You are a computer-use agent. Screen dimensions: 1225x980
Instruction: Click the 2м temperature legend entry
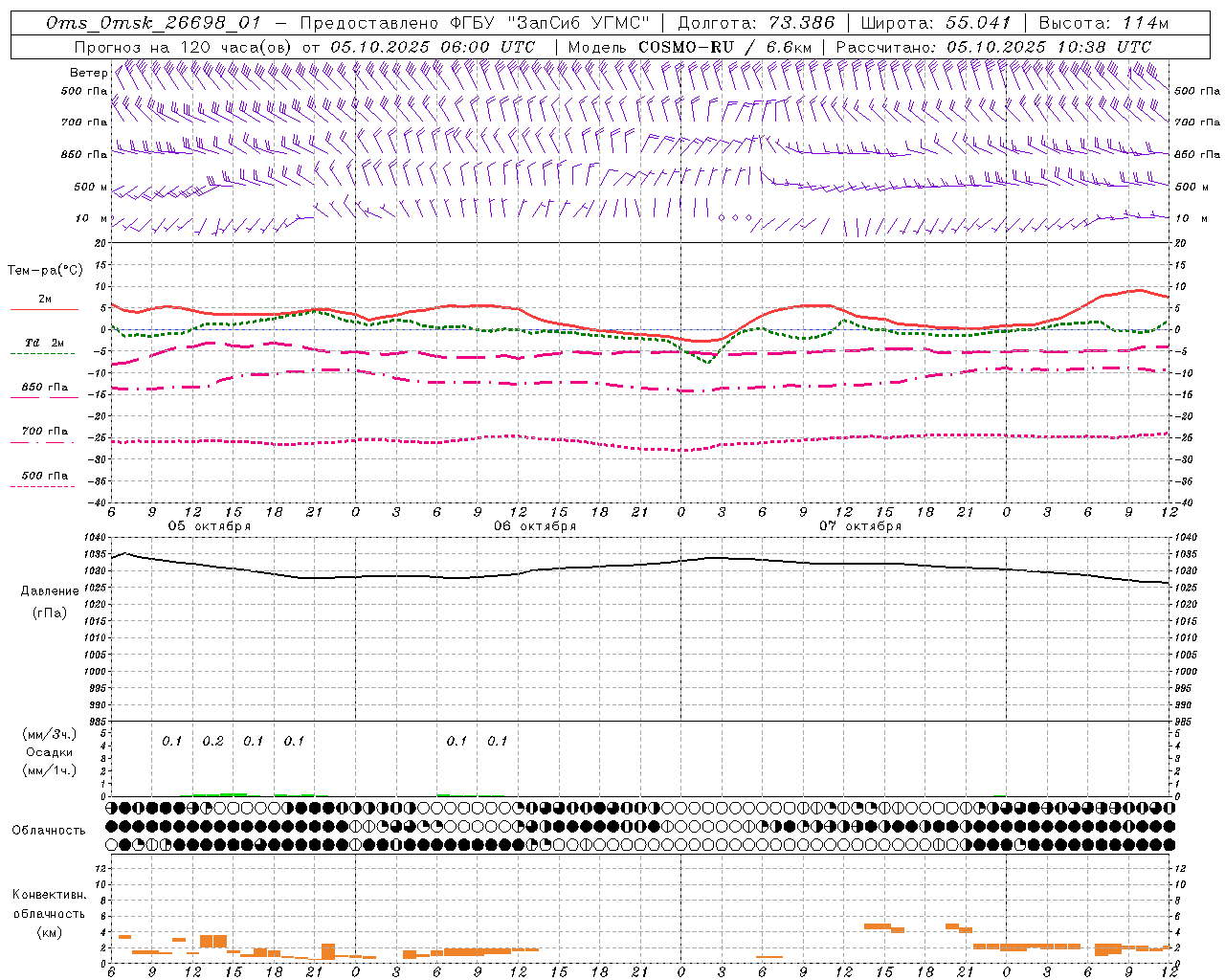[45, 299]
